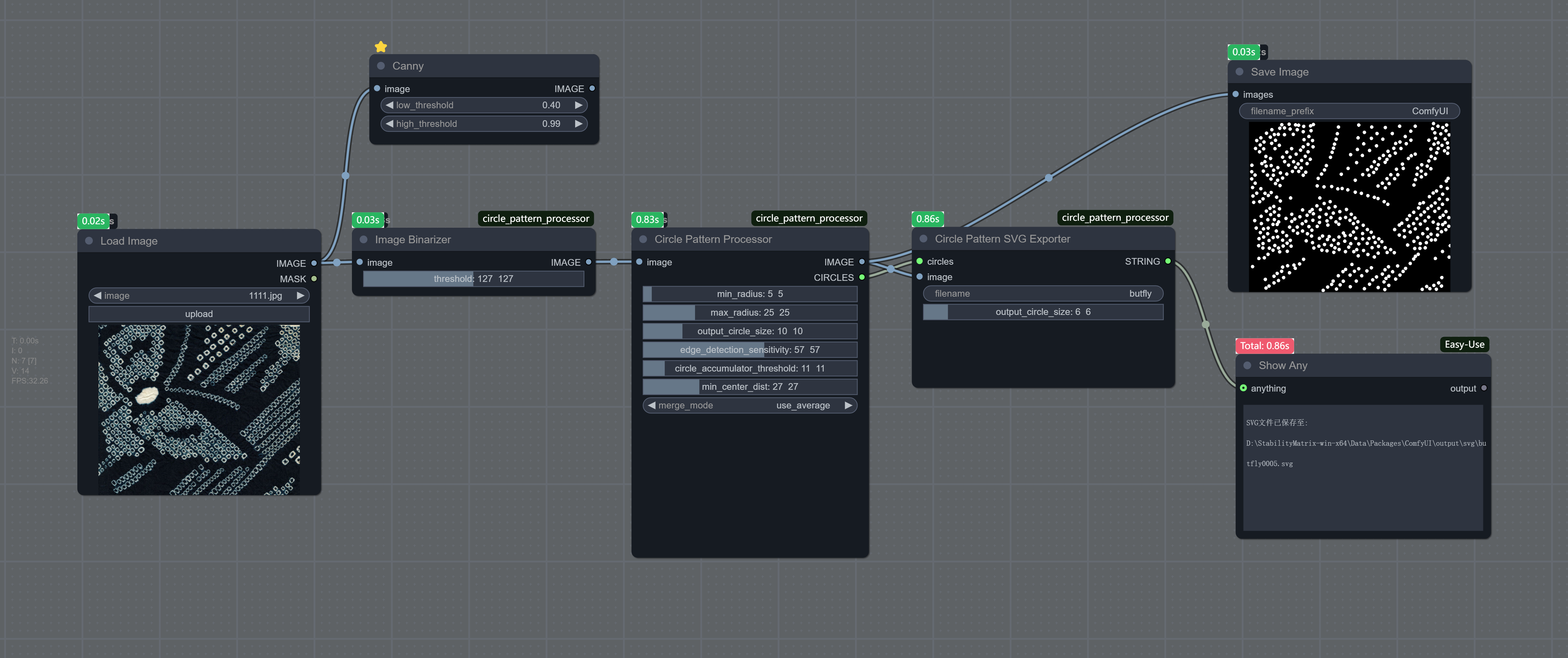This screenshot has width=1568, height=658.
Task: Click the upload button in Load Image
Action: click(199, 314)
